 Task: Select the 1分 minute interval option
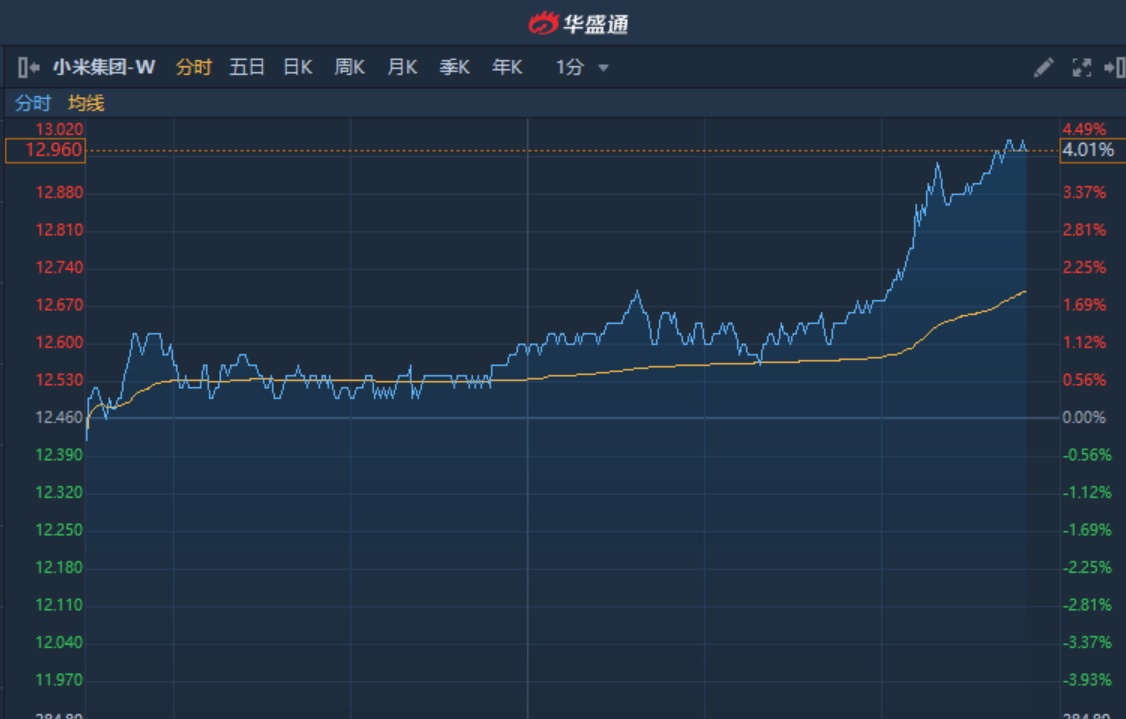click(569, 68)
